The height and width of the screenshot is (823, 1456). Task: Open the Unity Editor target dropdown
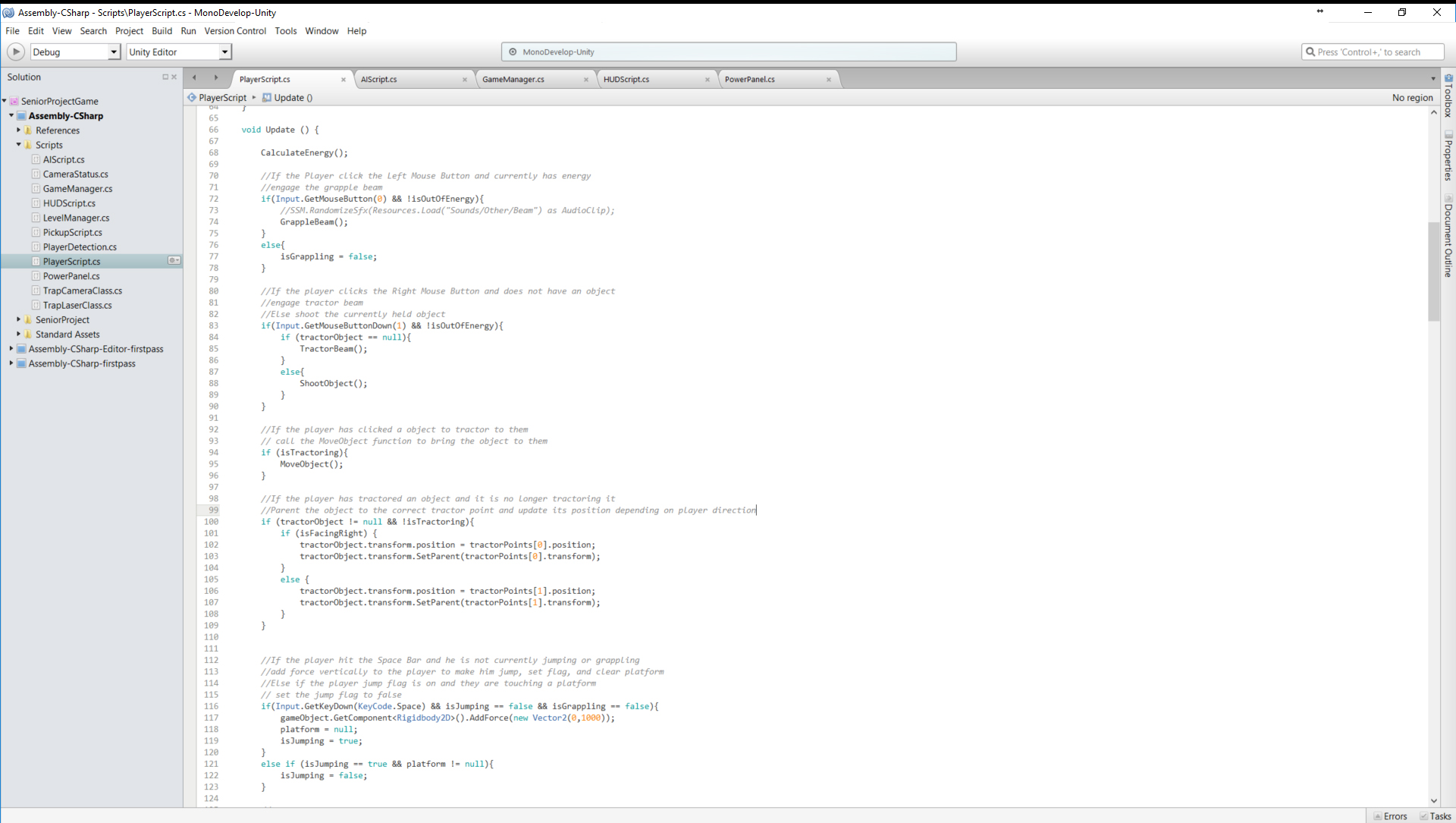click(224, 52)
